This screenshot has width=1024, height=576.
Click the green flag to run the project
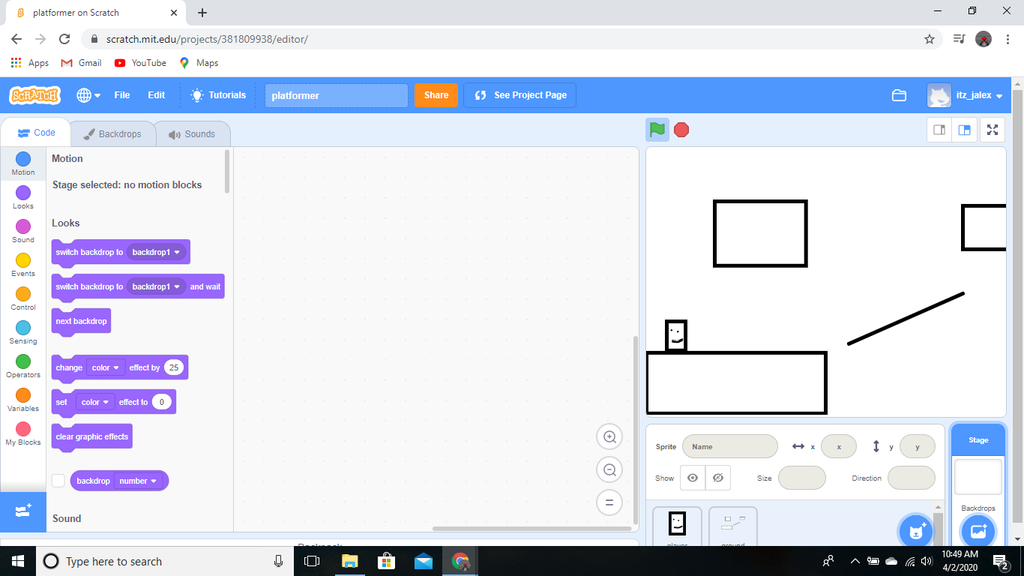pyautogui.click(x=657, y=129)
